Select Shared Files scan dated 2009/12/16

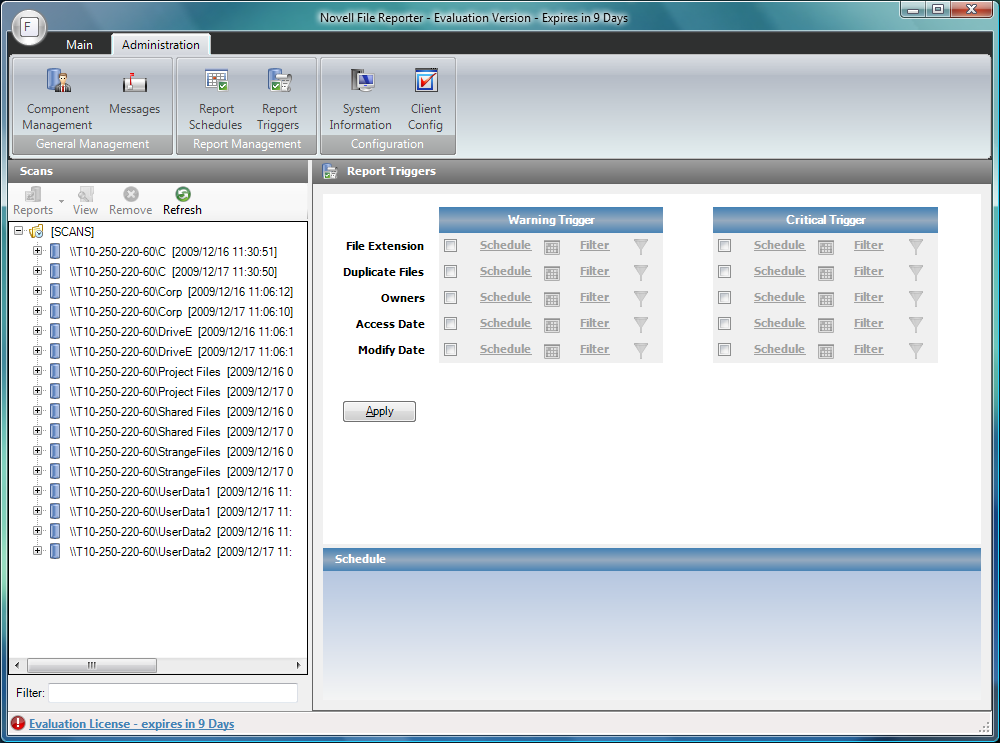point(181,411)
